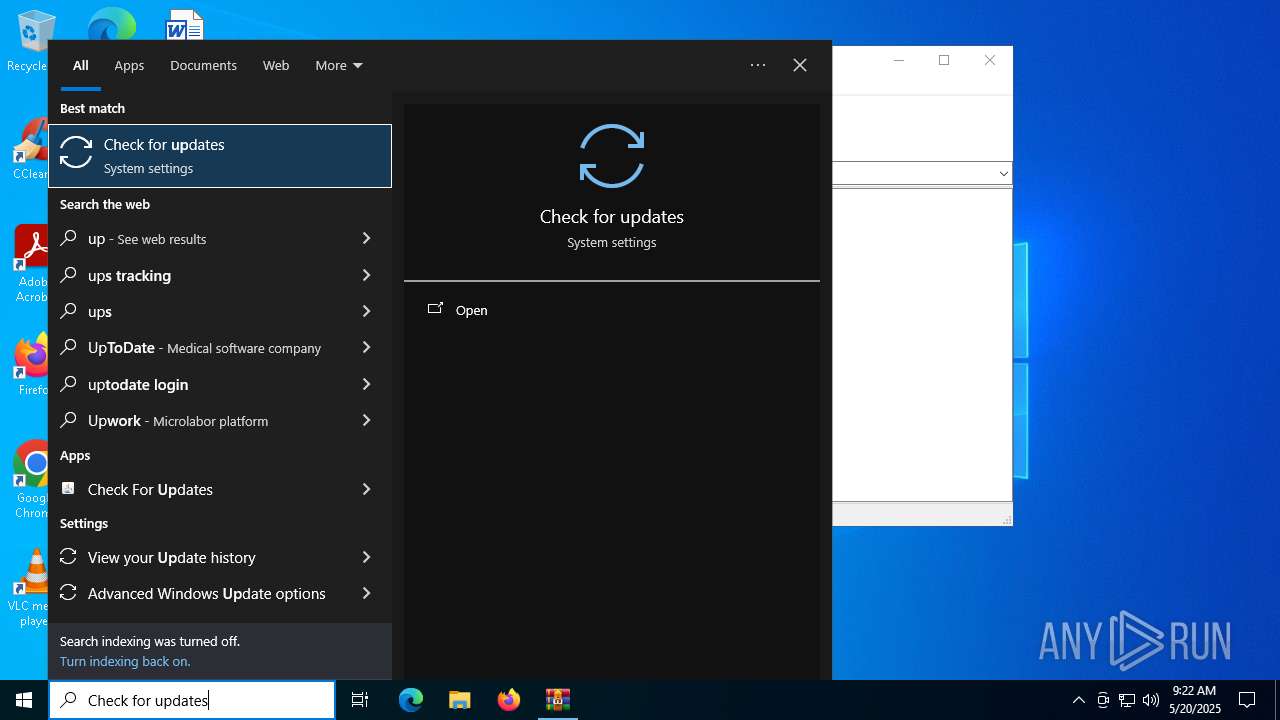Click the Check For Updates app icon
Screen dimensions: 1280x720
pos(69,489)
